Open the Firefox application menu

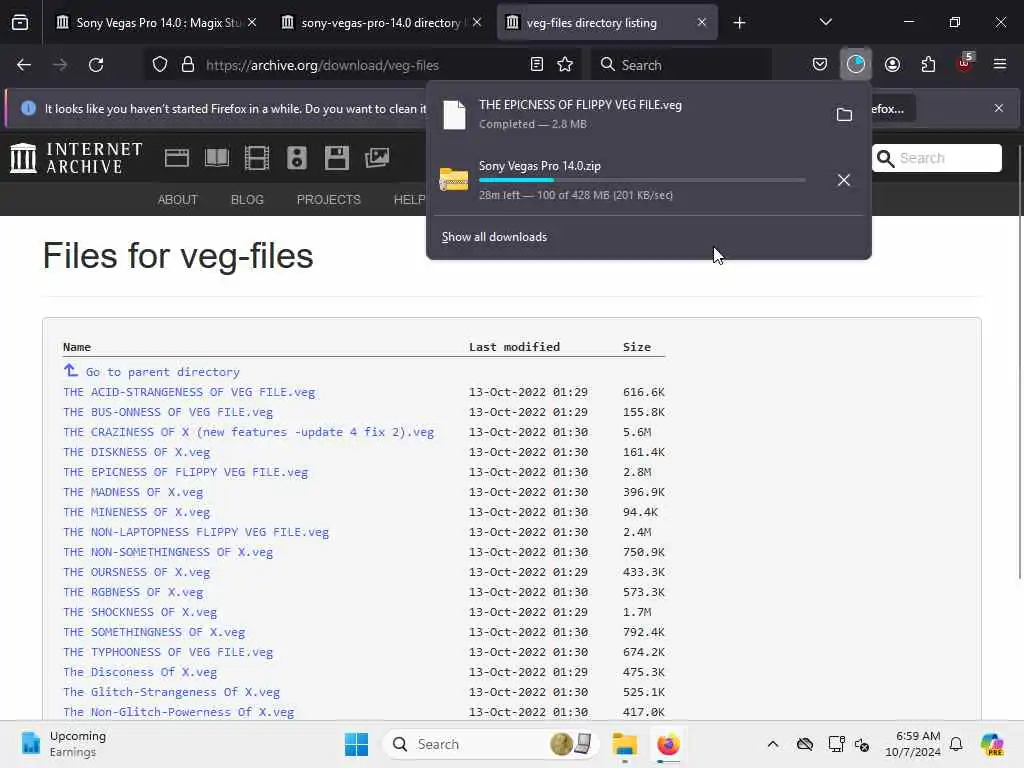click(x=1000, y=65)
